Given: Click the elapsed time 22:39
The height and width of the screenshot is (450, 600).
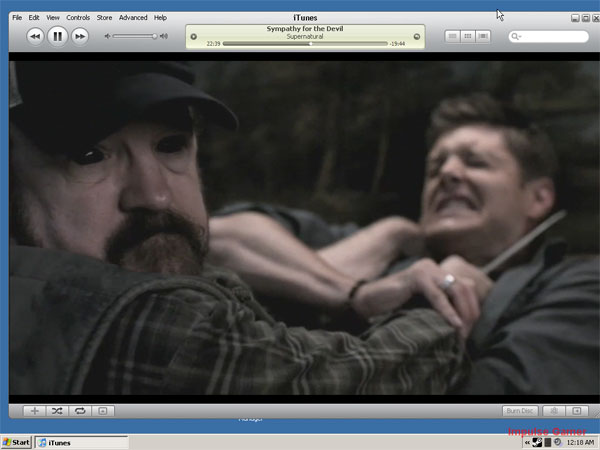Looking at the screenshot, I should (x=213, y=44).
